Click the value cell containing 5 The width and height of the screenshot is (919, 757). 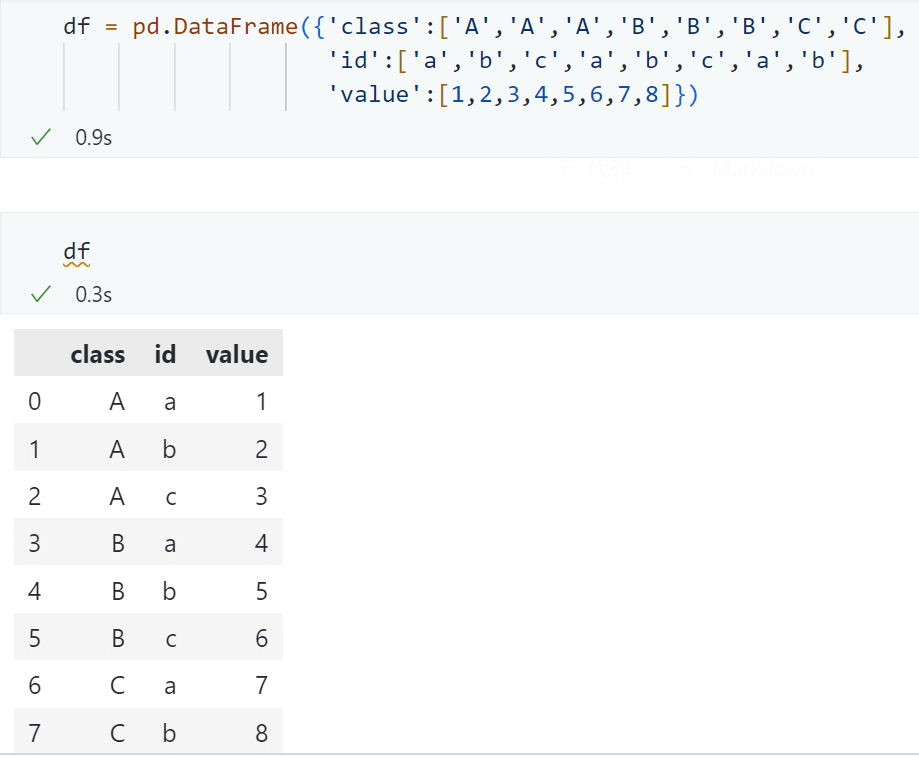[261, 591]
